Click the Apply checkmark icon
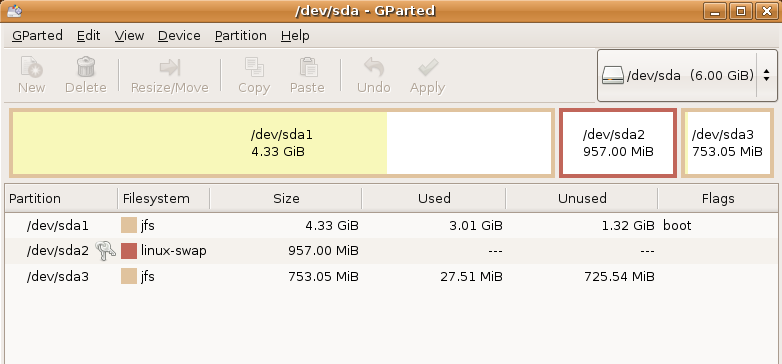This screenshot has height=364, width=782. (427, 67)
